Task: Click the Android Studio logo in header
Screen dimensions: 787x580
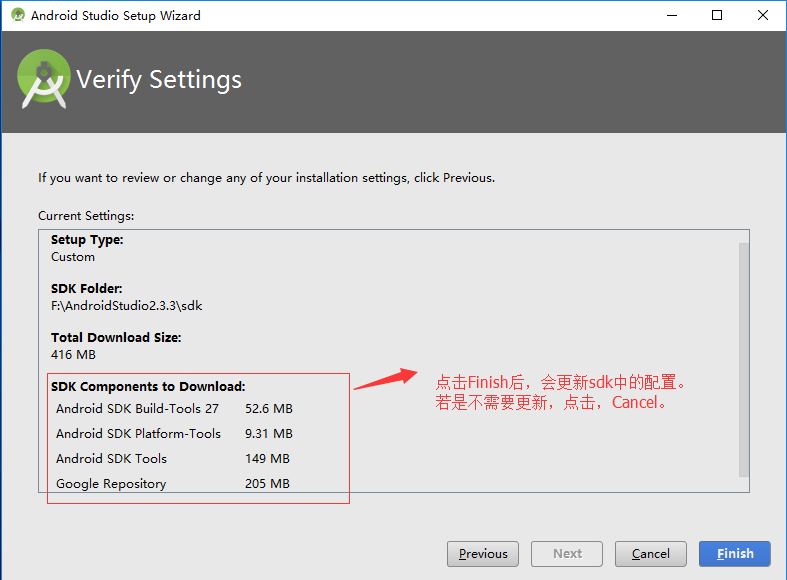Action: [x=44, y=79]
